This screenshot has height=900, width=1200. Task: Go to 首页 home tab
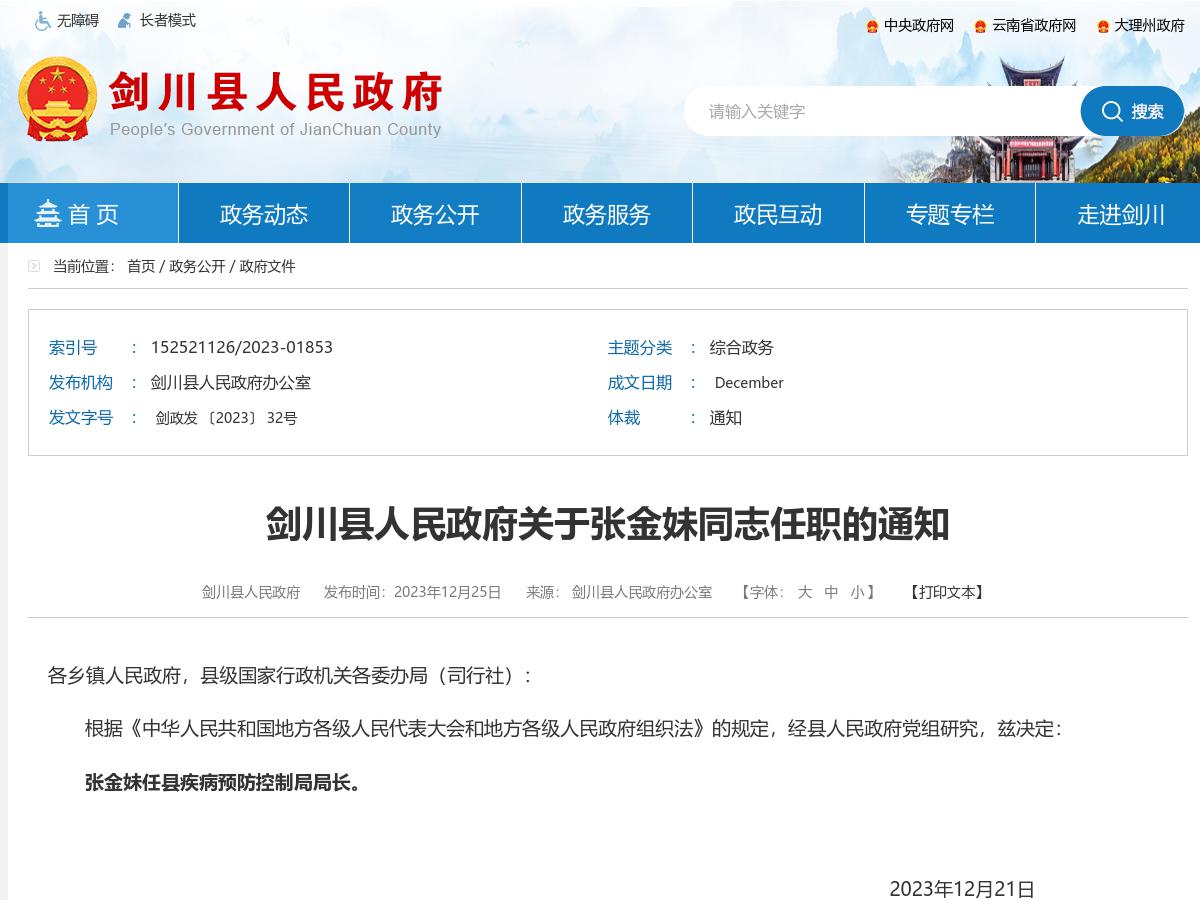(x=93, y=213)
